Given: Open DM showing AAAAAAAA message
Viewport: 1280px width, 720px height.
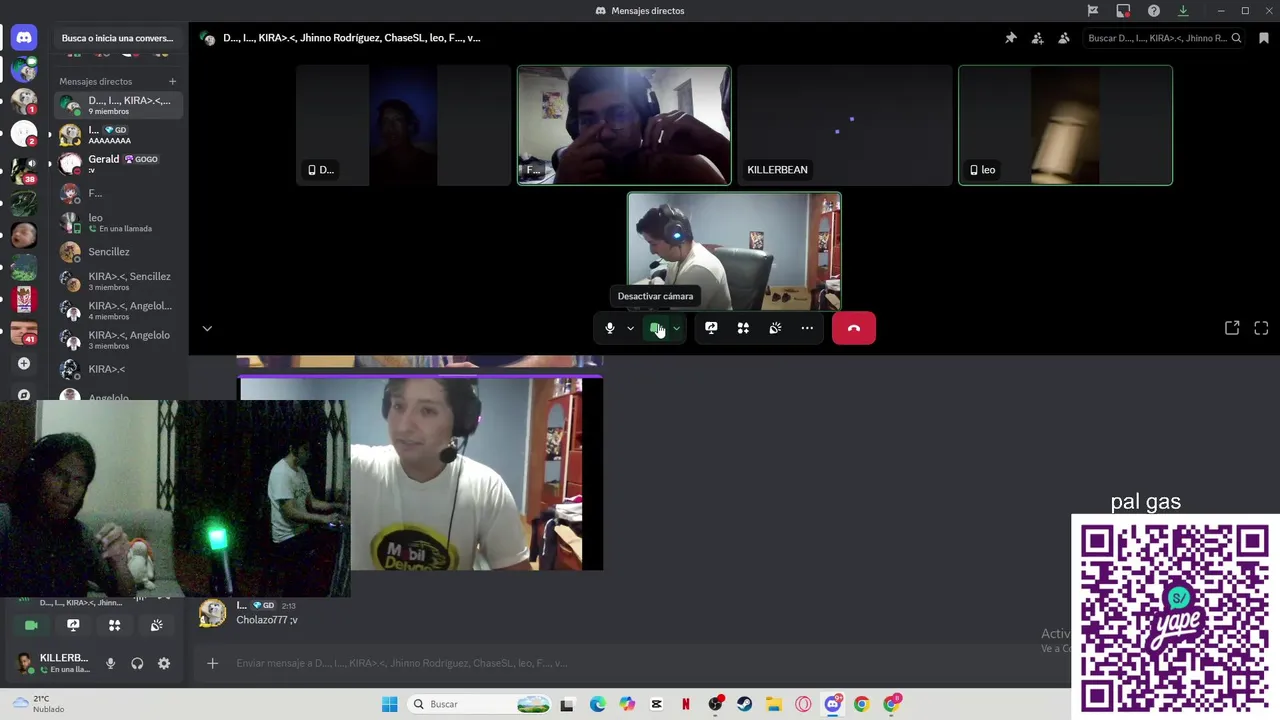Looking at the screenshot, I should (119, 135).
